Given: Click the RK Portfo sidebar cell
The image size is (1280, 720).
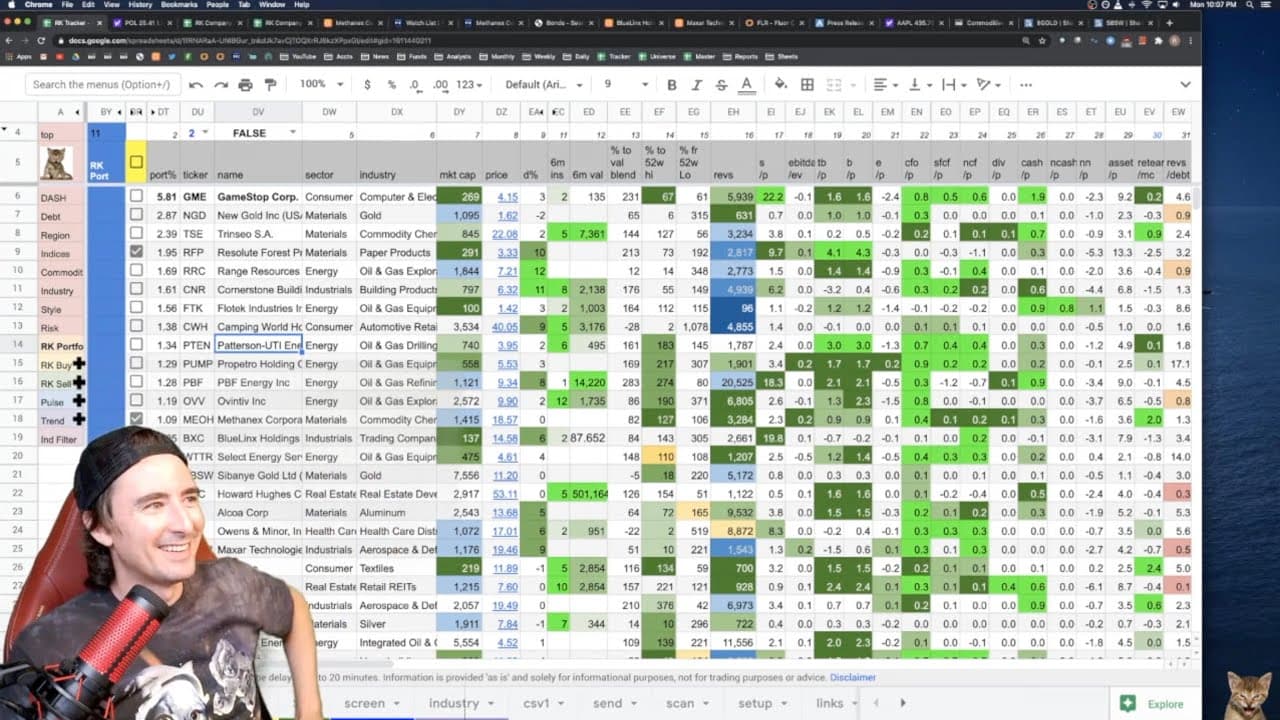Looking at the screenshot, I should click(62, 346).
